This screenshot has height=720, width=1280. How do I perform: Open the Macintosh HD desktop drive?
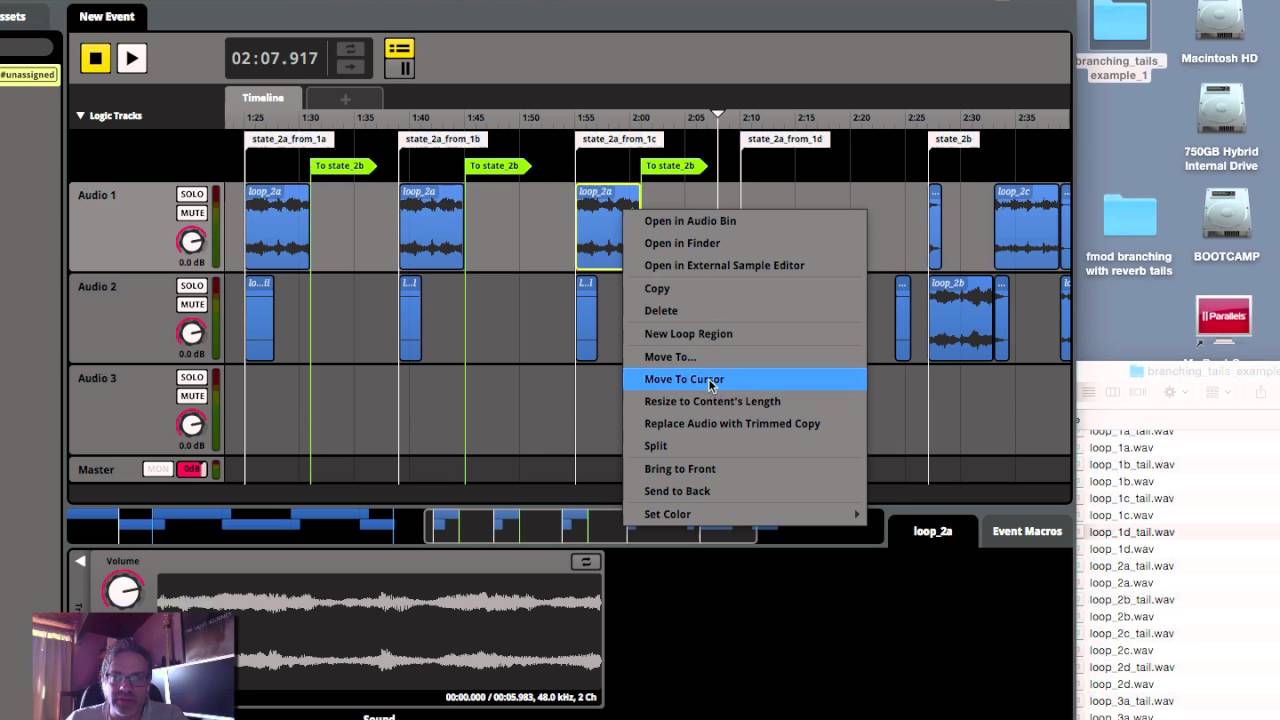(x=1220, y=33)
